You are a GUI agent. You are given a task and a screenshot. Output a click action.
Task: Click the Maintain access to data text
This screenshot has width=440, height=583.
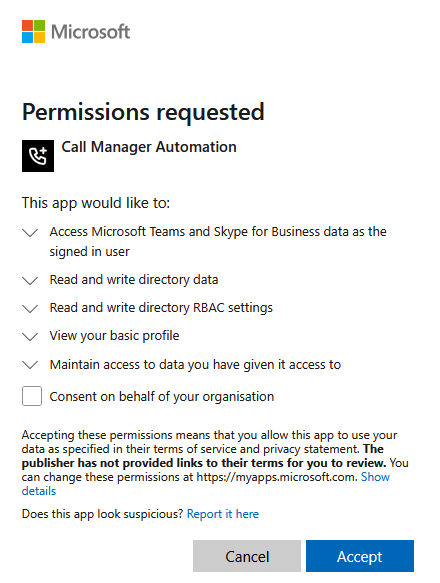tap(195, 364)
